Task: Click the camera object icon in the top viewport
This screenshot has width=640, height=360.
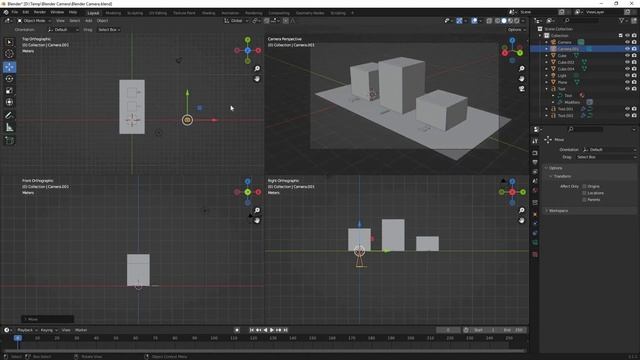Action: click(187, 120)
